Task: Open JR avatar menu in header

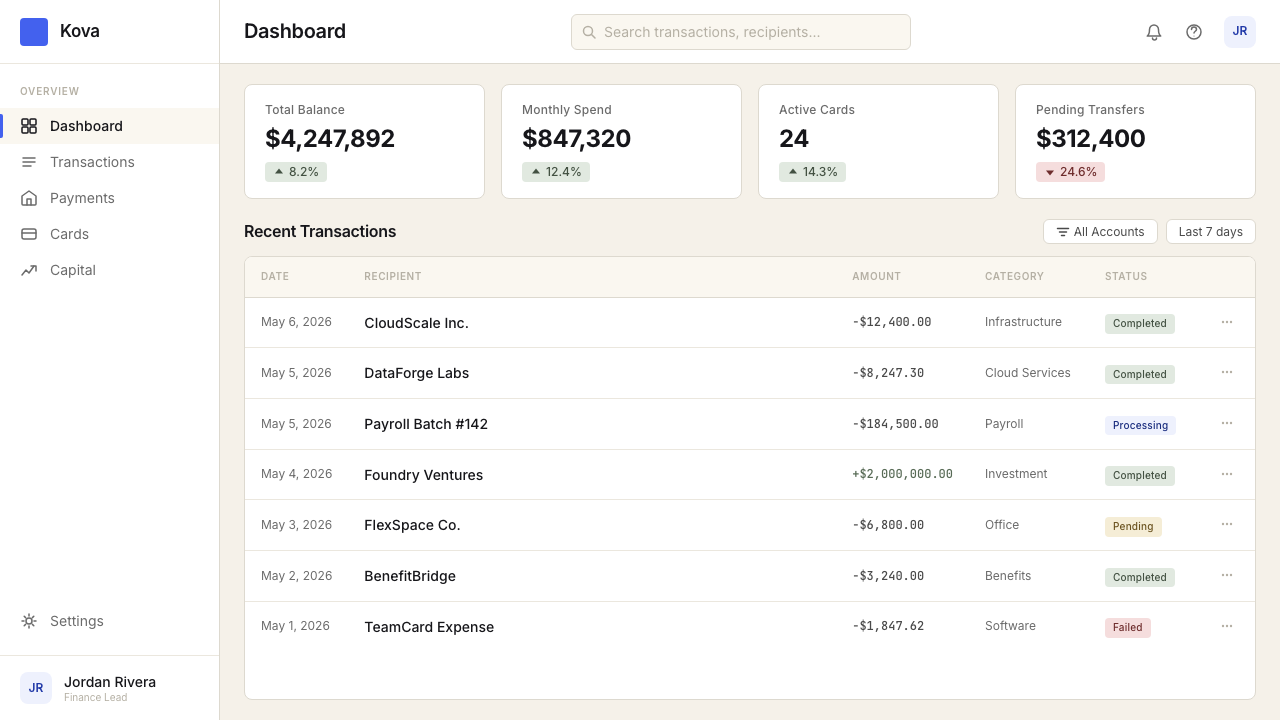Action: click(1240, 32)
